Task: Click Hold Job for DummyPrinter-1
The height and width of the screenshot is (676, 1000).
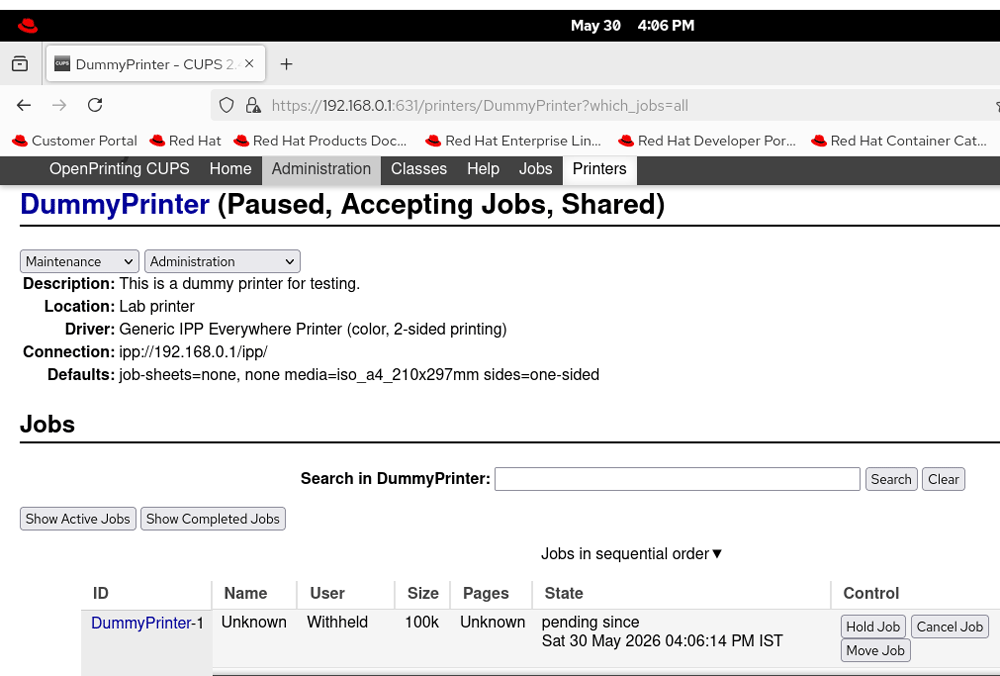Action: (x=872, y=627)
